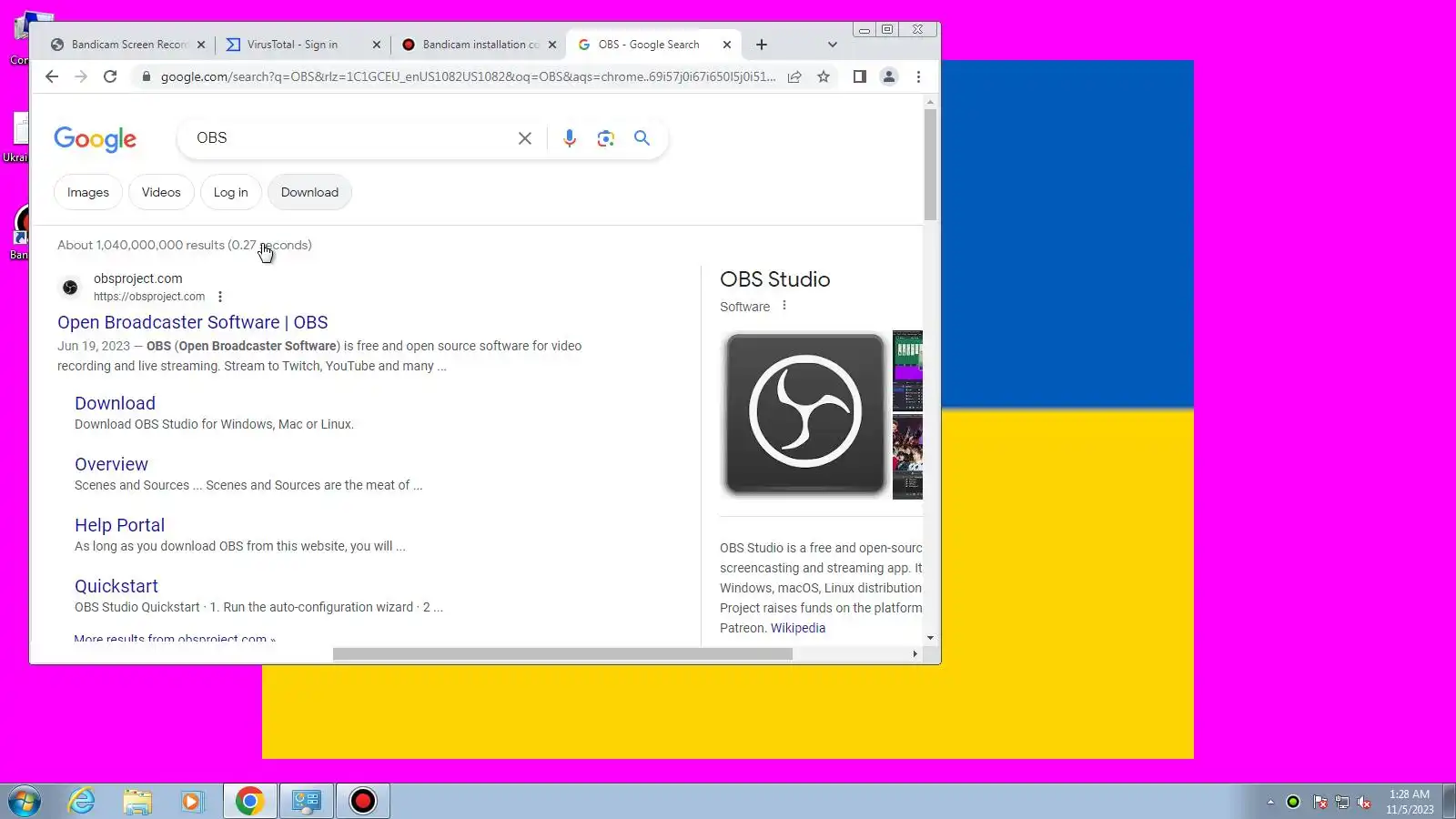
Task: Open the Control Panel taskbar button
Action: pos(307,801)
